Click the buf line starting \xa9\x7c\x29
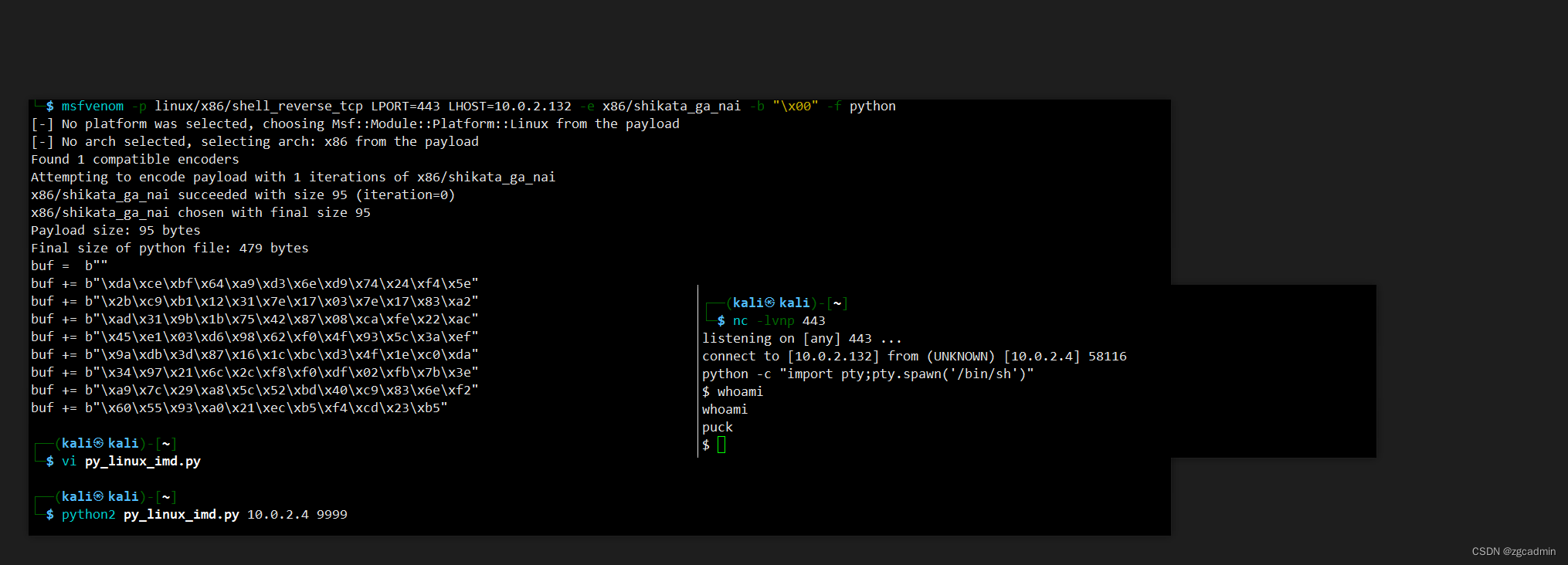This screenshot has width=1568, height=565. (255, 391)
